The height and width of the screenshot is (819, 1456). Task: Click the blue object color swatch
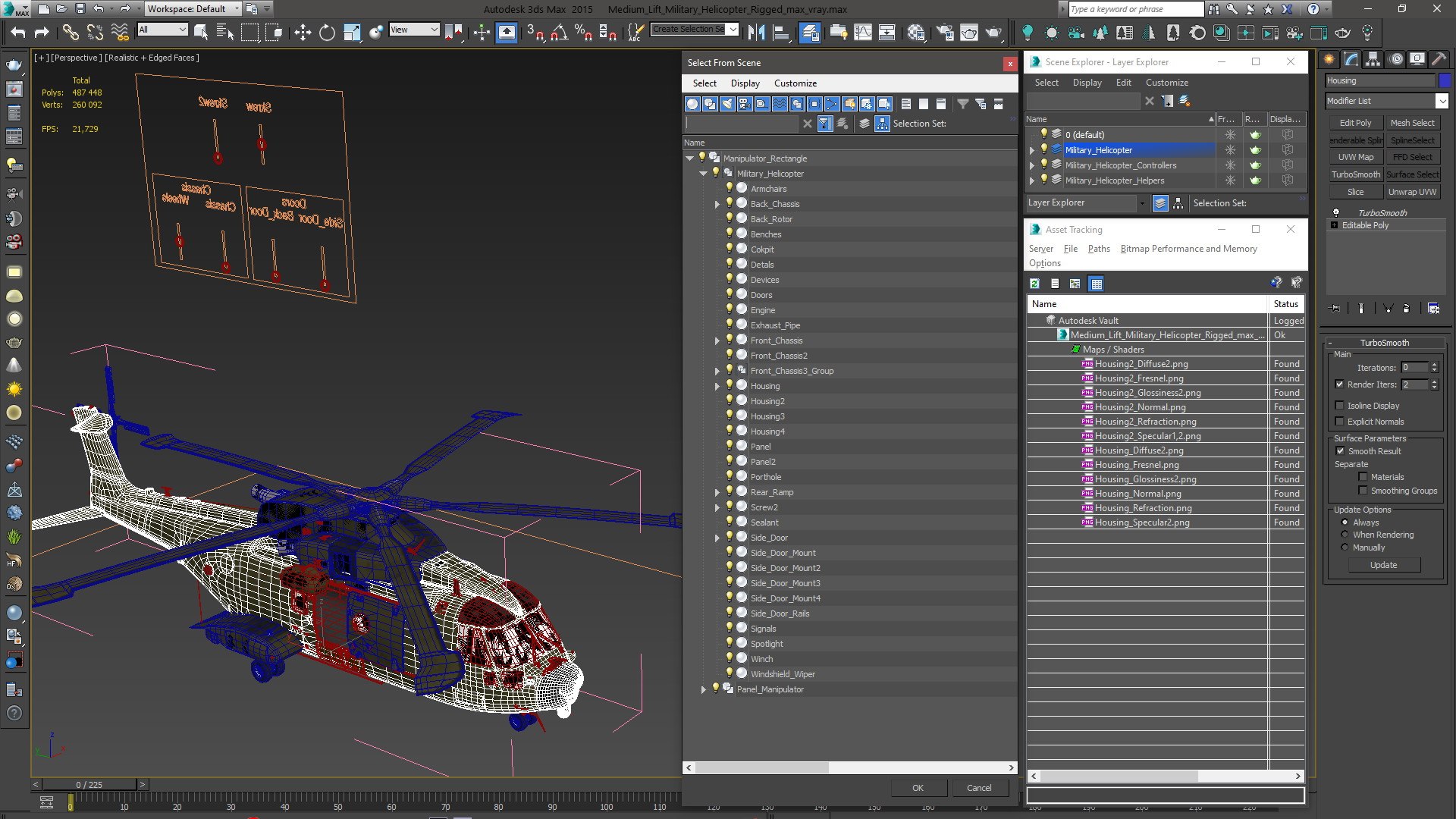1445,80
